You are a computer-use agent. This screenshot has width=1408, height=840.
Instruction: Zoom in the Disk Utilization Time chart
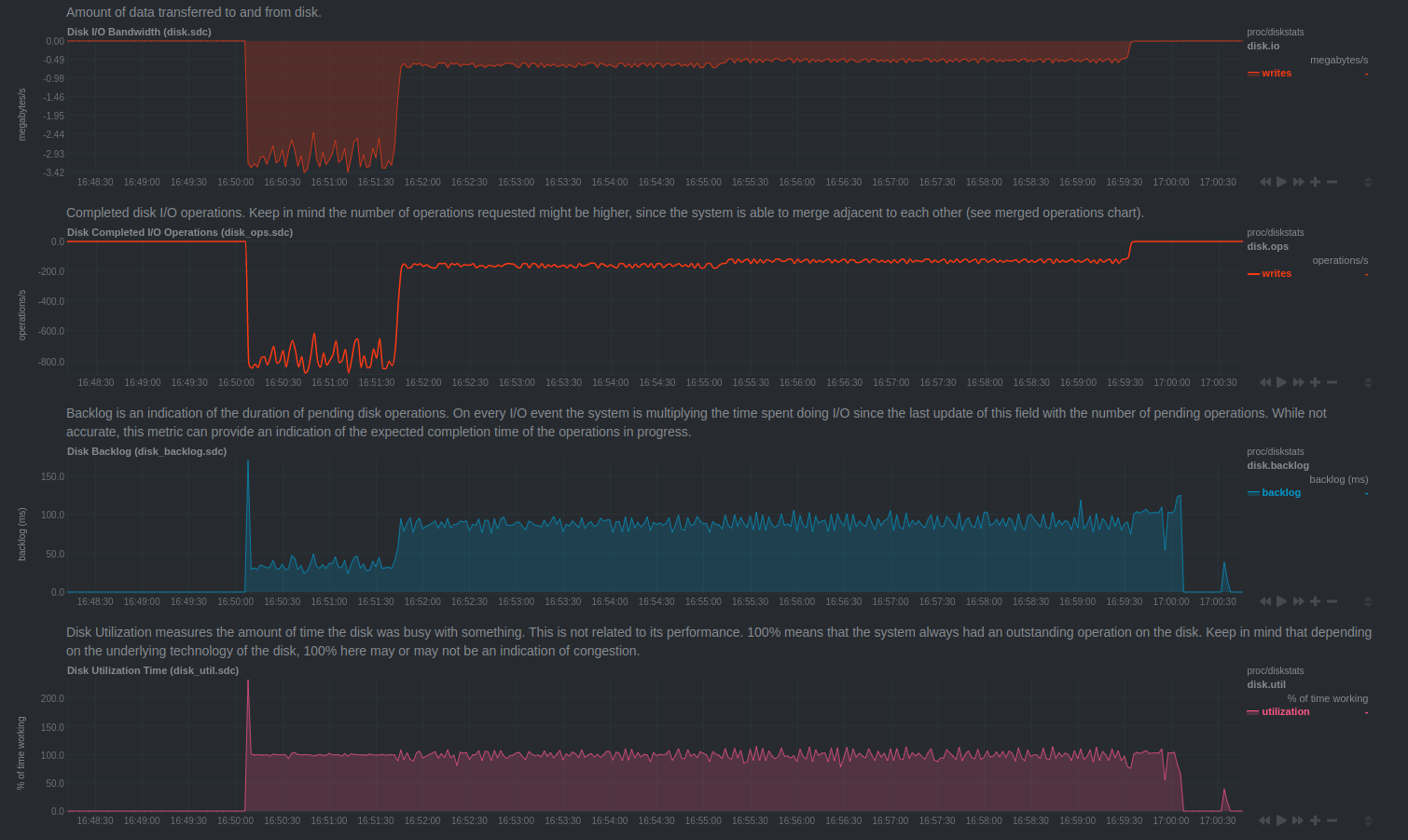(1316, 820)
